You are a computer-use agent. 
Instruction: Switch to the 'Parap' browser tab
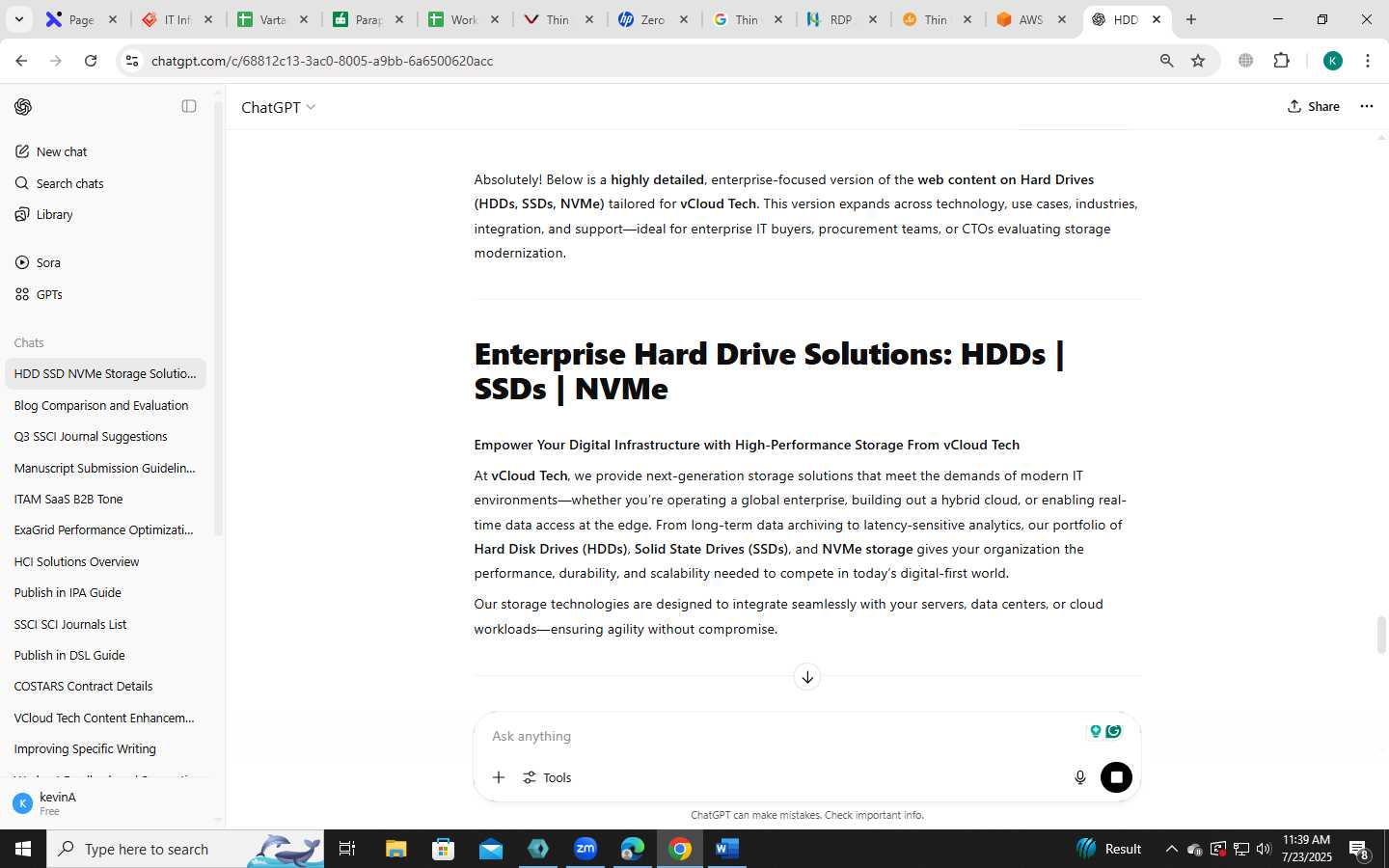[x=368, y=19]
